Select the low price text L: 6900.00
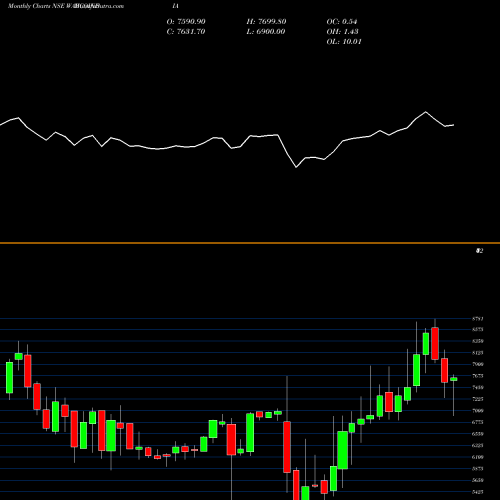The image size is (500, 500). click(266, 32)
